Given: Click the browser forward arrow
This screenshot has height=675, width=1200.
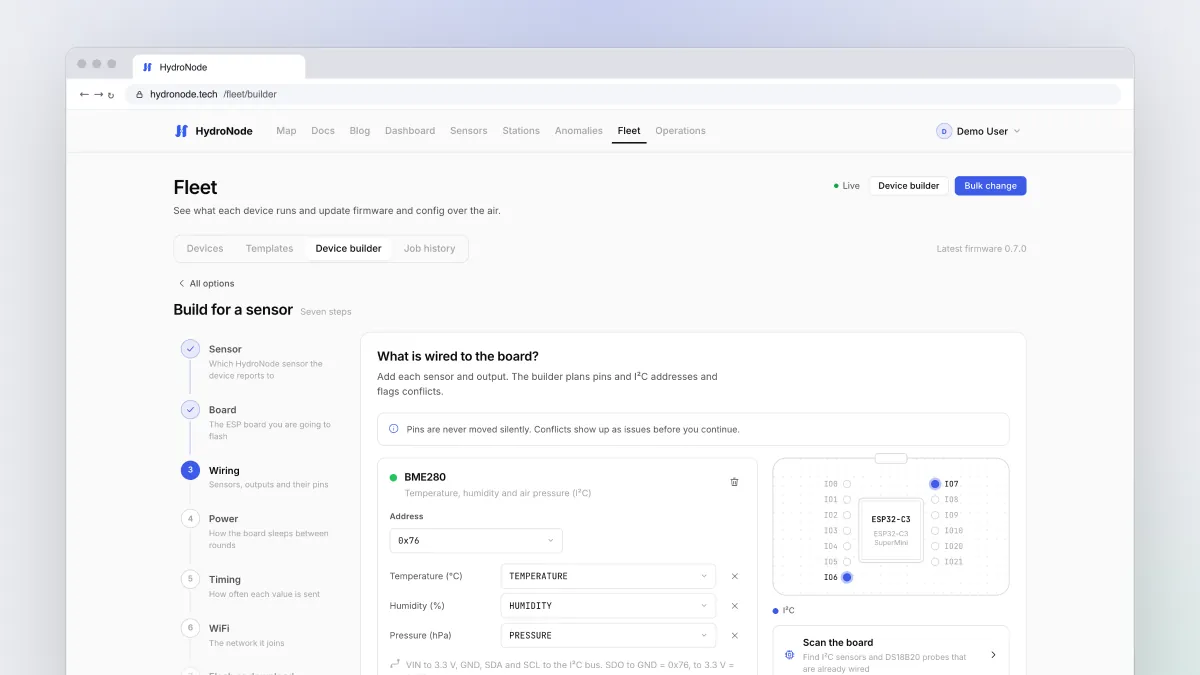Looking at the screenshot, I should tap(98, 94).
